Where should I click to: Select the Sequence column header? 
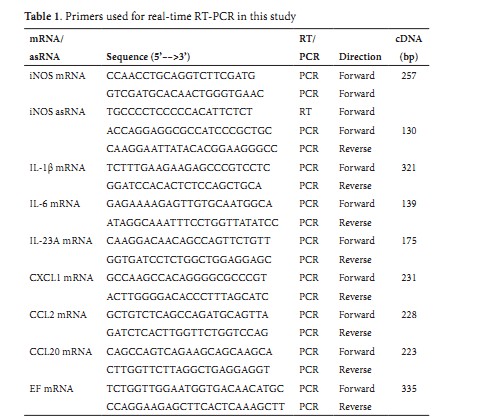(148, 57)
